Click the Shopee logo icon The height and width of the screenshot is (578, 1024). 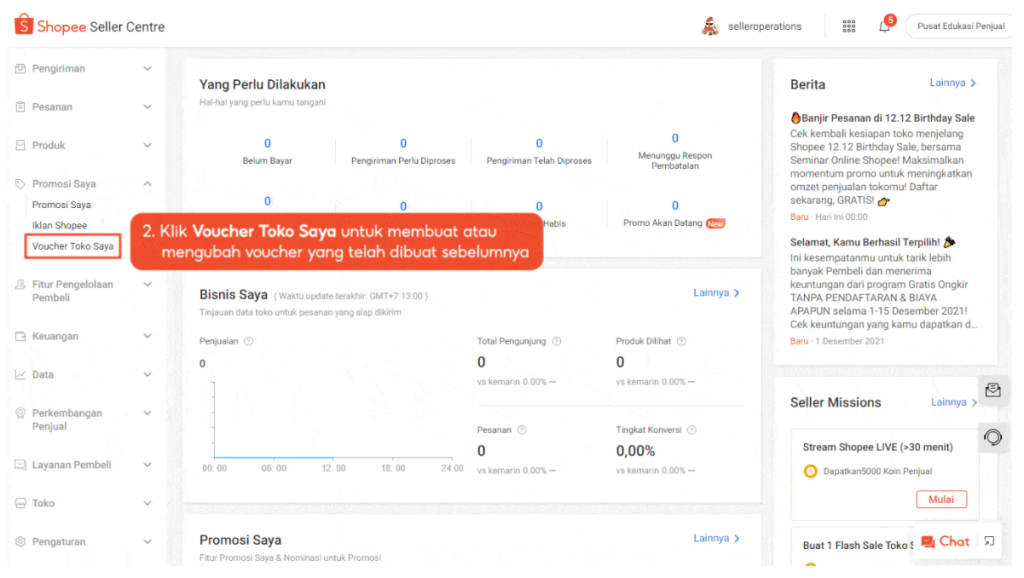24,25
